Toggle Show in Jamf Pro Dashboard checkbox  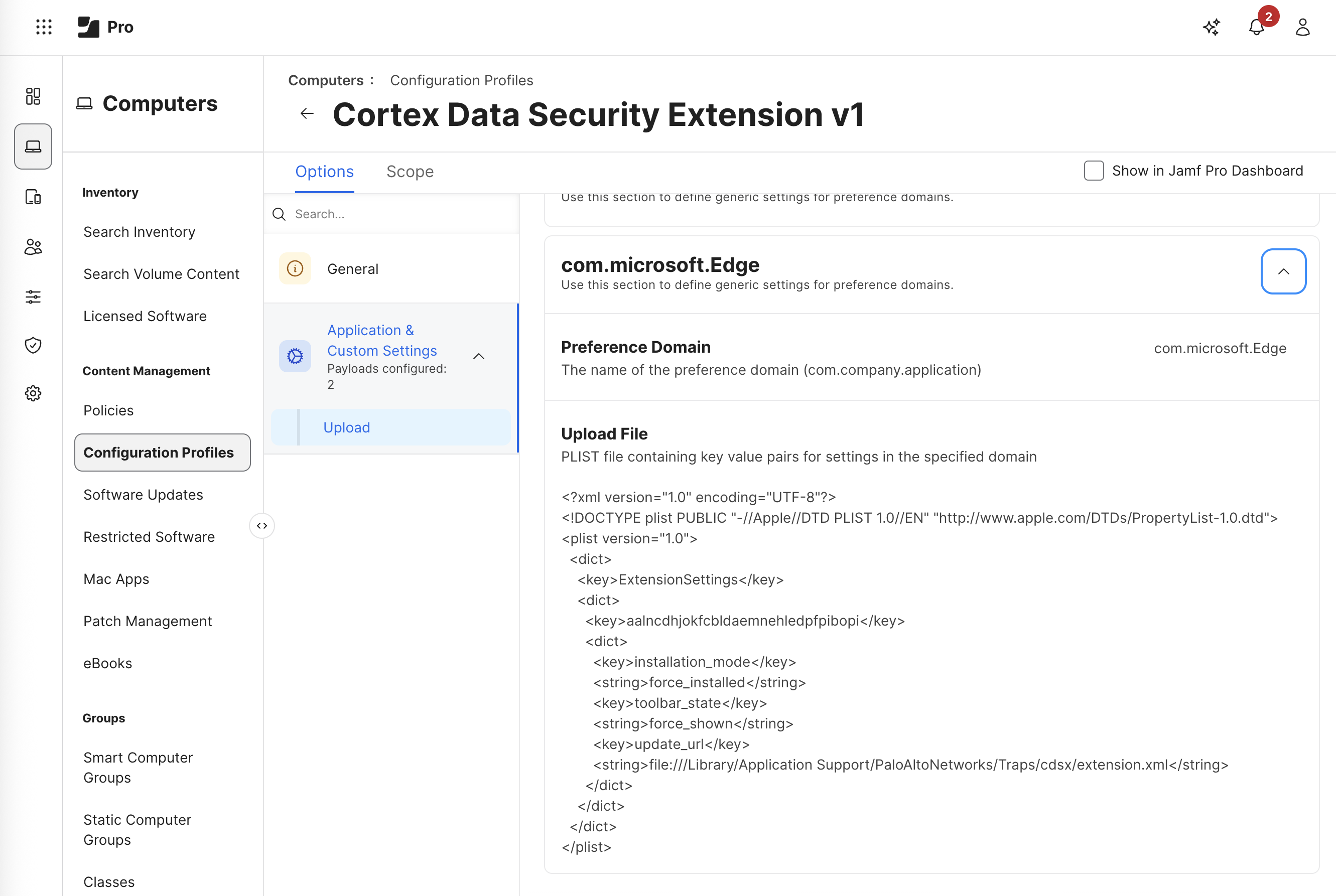(1094, 171)
